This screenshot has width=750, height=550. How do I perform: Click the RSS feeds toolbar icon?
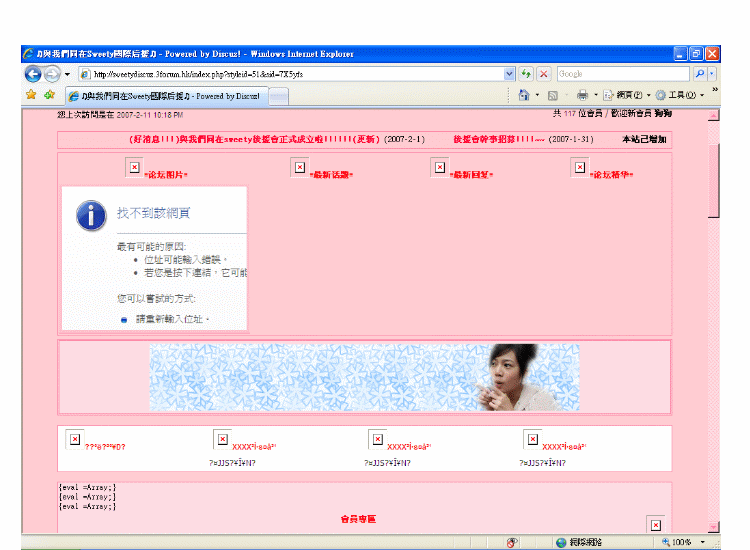[x=553, y=96]
